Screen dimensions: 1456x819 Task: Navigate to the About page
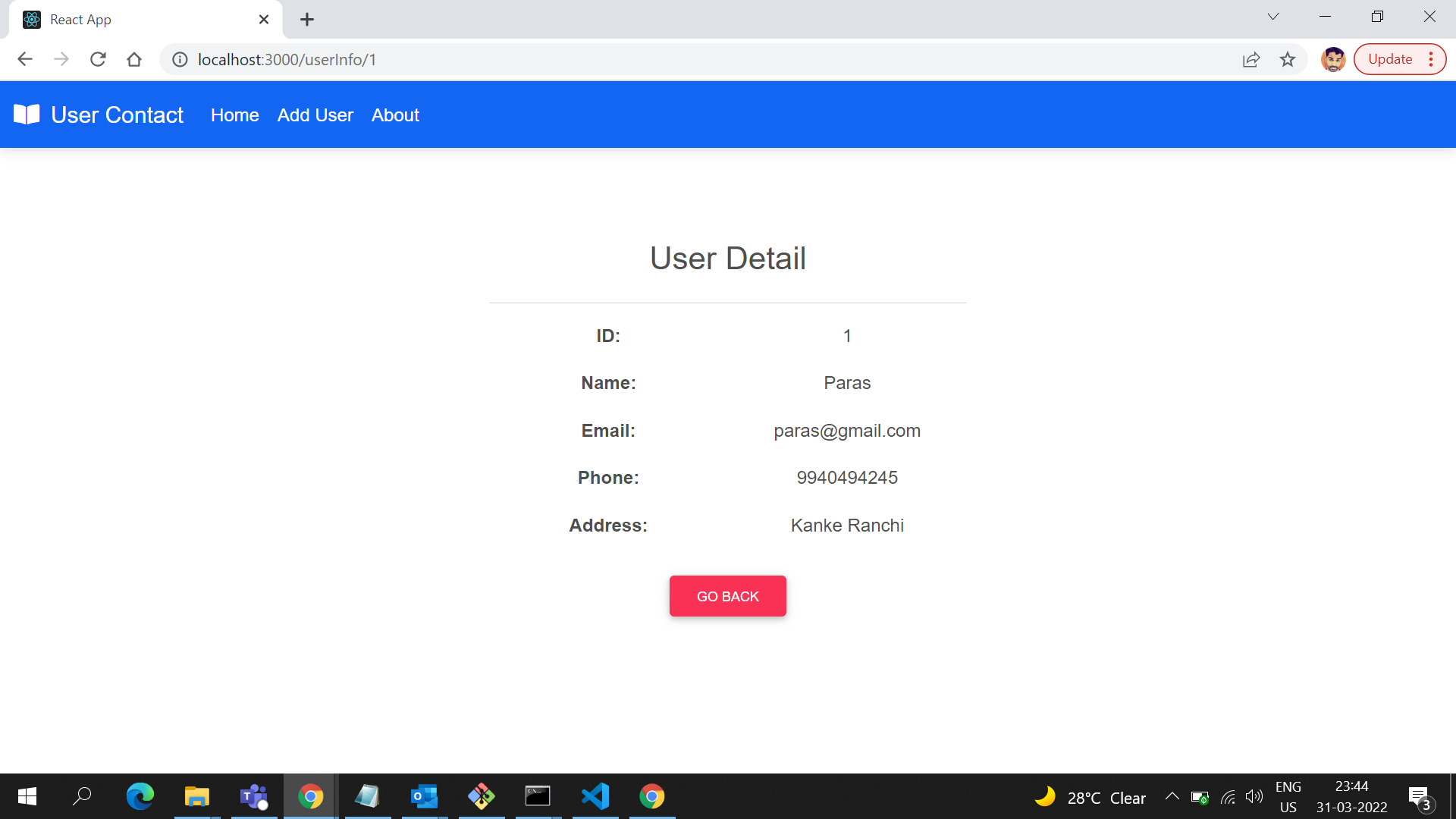(x=394, y=115)
